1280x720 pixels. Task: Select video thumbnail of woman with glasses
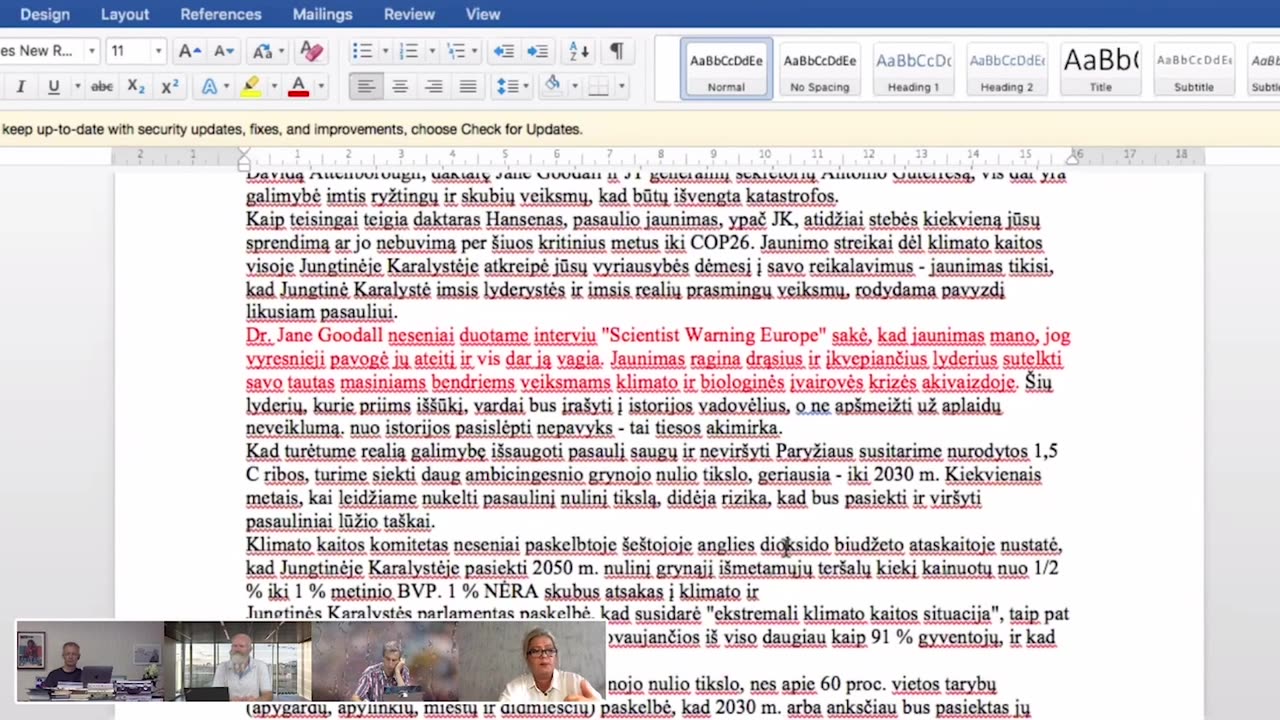pos(531,661)
